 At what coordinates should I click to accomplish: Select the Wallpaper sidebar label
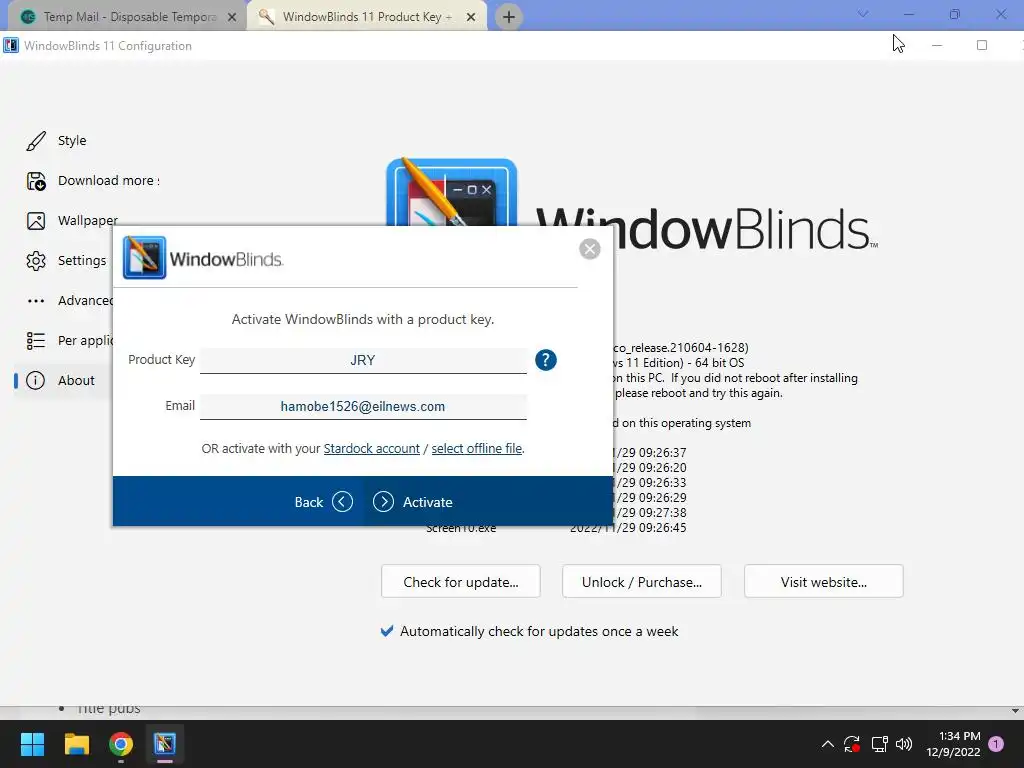click(x=88, y=221)
